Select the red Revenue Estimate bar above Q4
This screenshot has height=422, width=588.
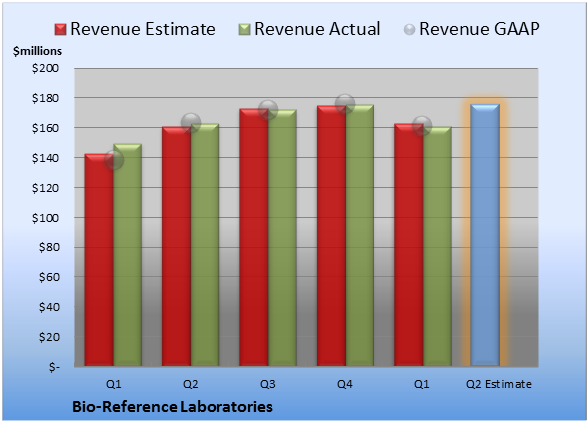(331, 236)
